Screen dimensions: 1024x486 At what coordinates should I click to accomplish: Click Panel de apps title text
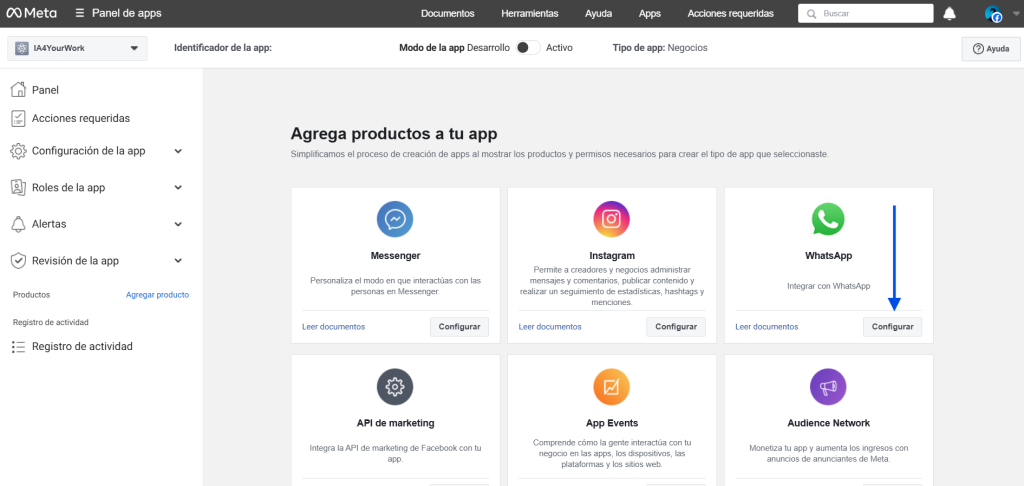tap(127, 13)
